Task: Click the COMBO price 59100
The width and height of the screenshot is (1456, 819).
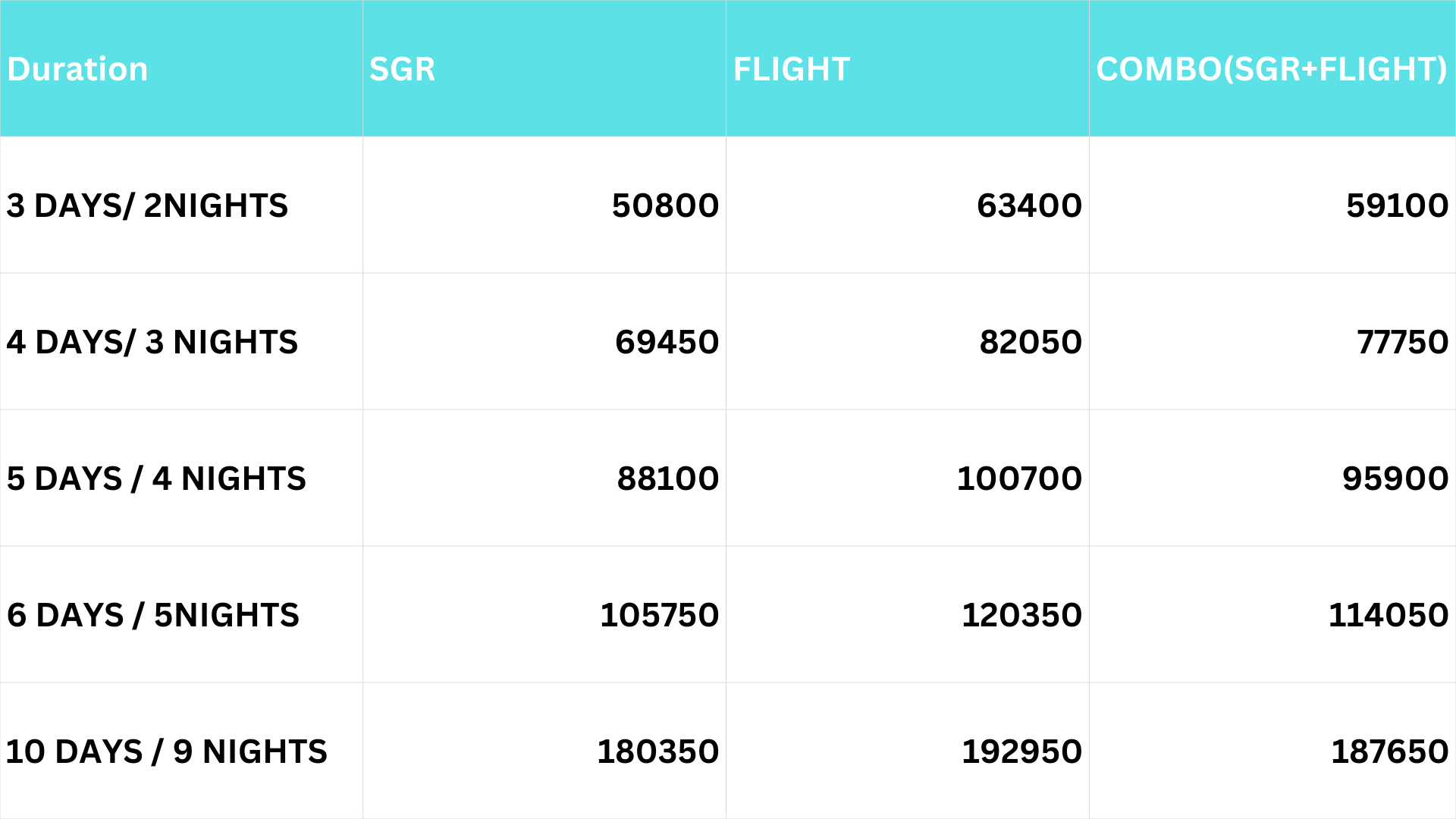Action: pyautogui.click(x=1397, y=206)
